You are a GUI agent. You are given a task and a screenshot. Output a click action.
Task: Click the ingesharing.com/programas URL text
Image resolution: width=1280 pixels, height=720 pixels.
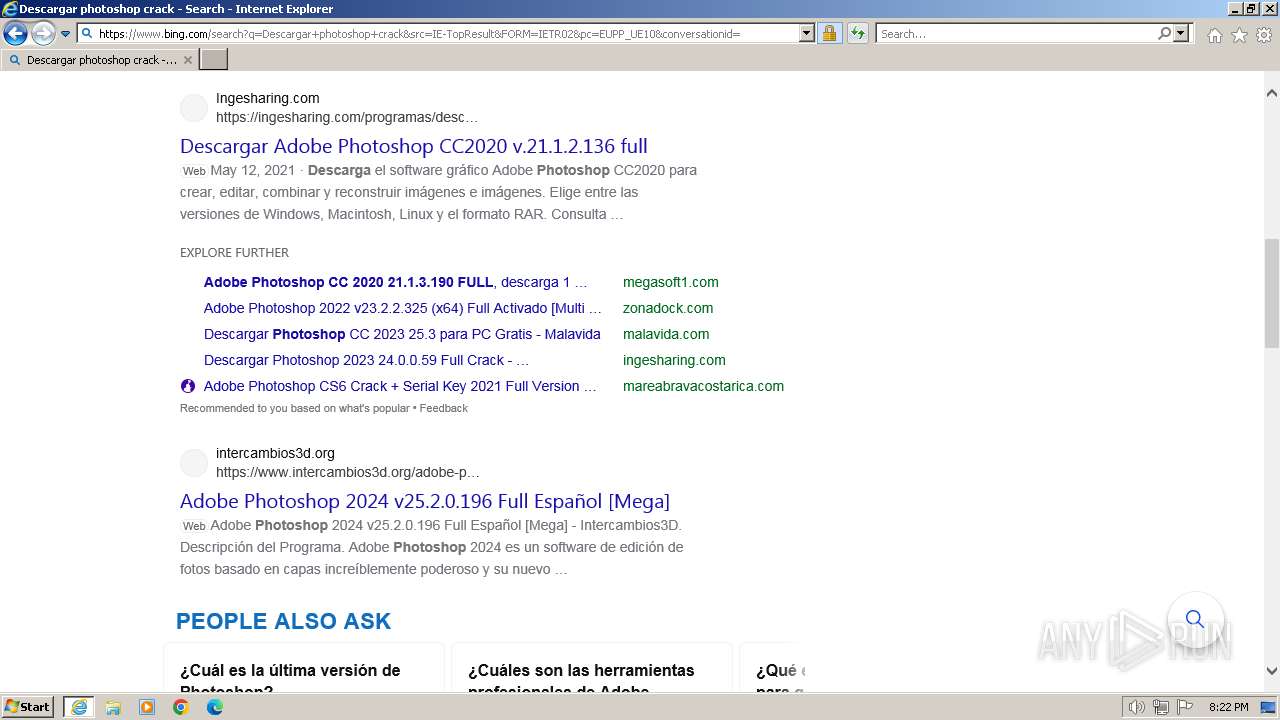pyautogui.click(x=347, y=117)
